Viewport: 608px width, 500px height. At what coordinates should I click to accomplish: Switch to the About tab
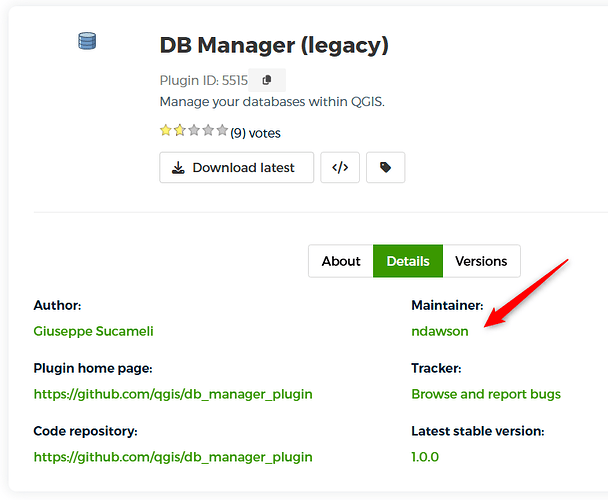pos(341,261)
